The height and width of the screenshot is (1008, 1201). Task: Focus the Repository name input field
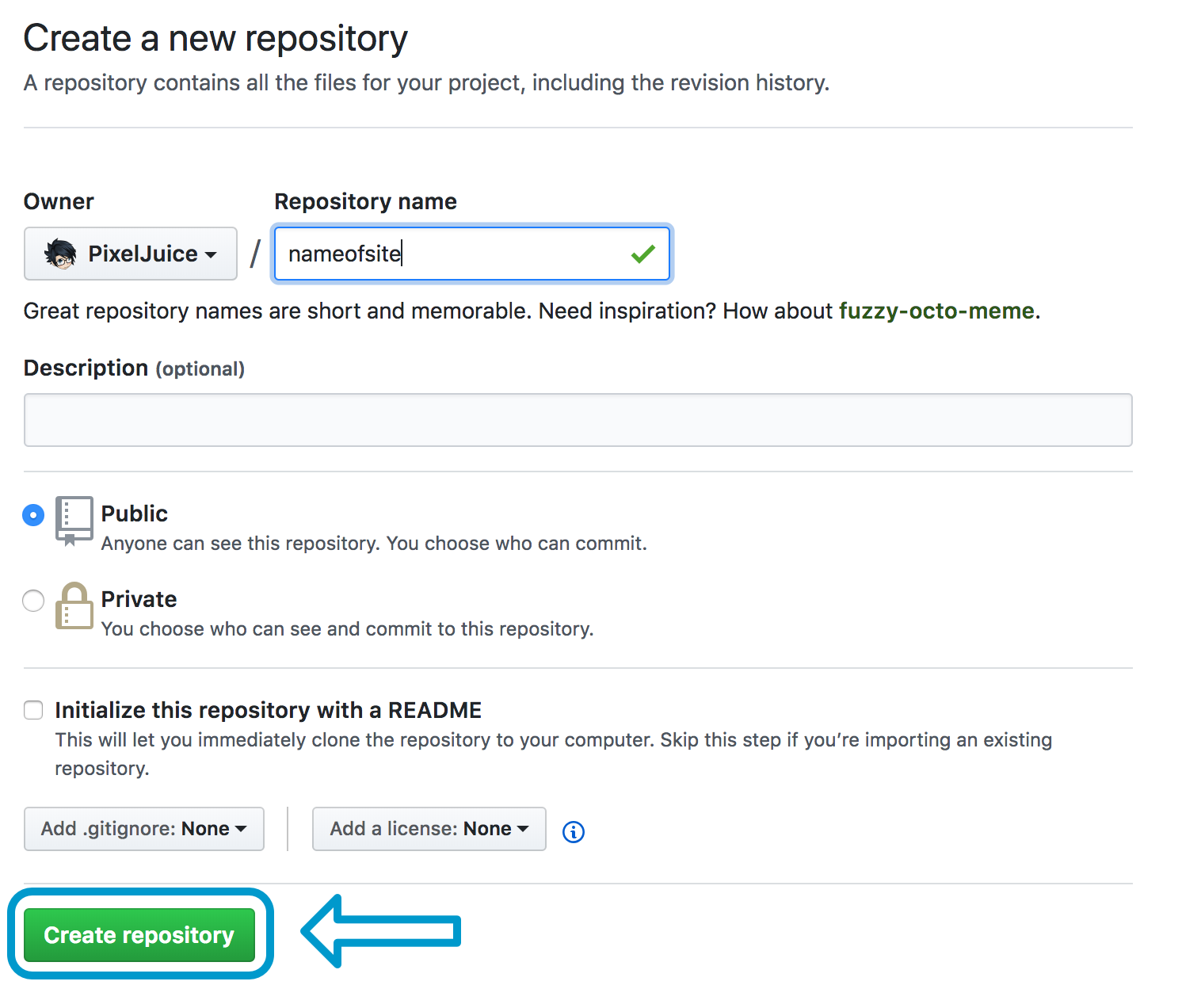pyautogui.click(x=472, y=254)
